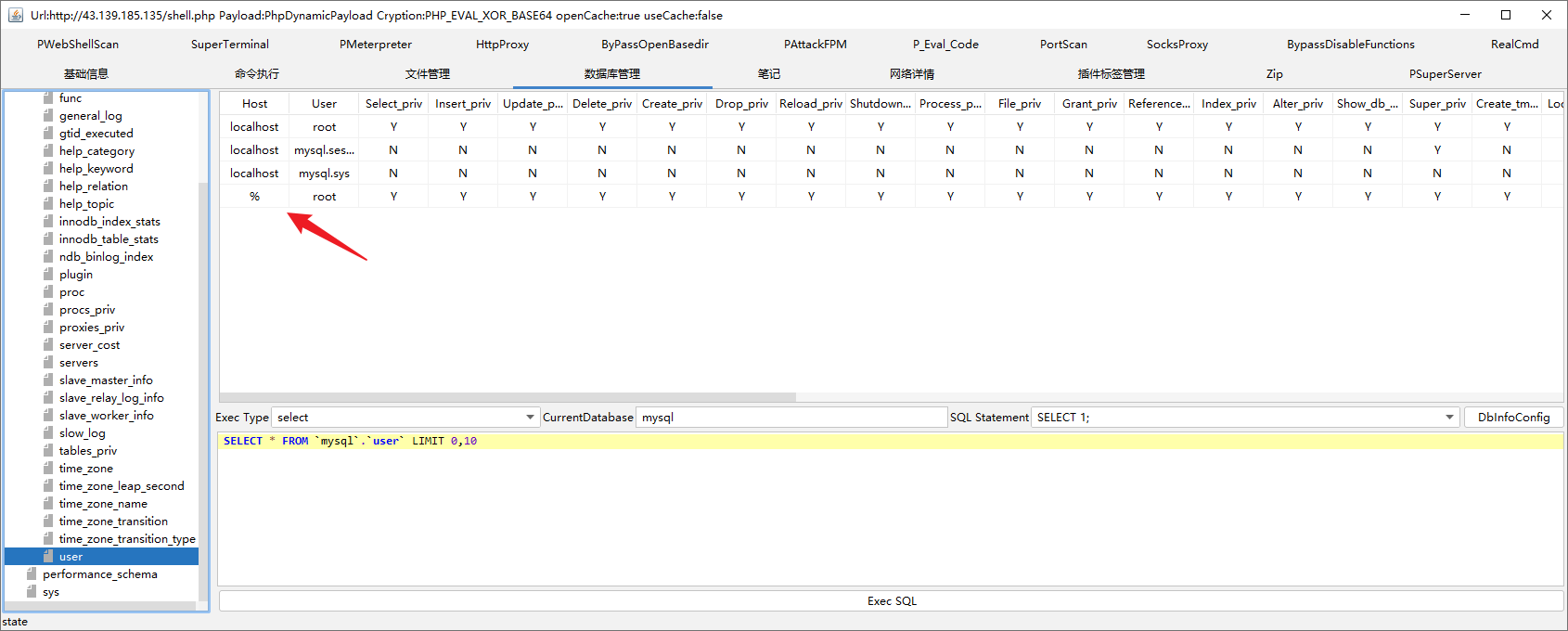Viewport: 1568px width, 631px height.
Task: Click the table icon beside slow_log
Action: (48, 433)
